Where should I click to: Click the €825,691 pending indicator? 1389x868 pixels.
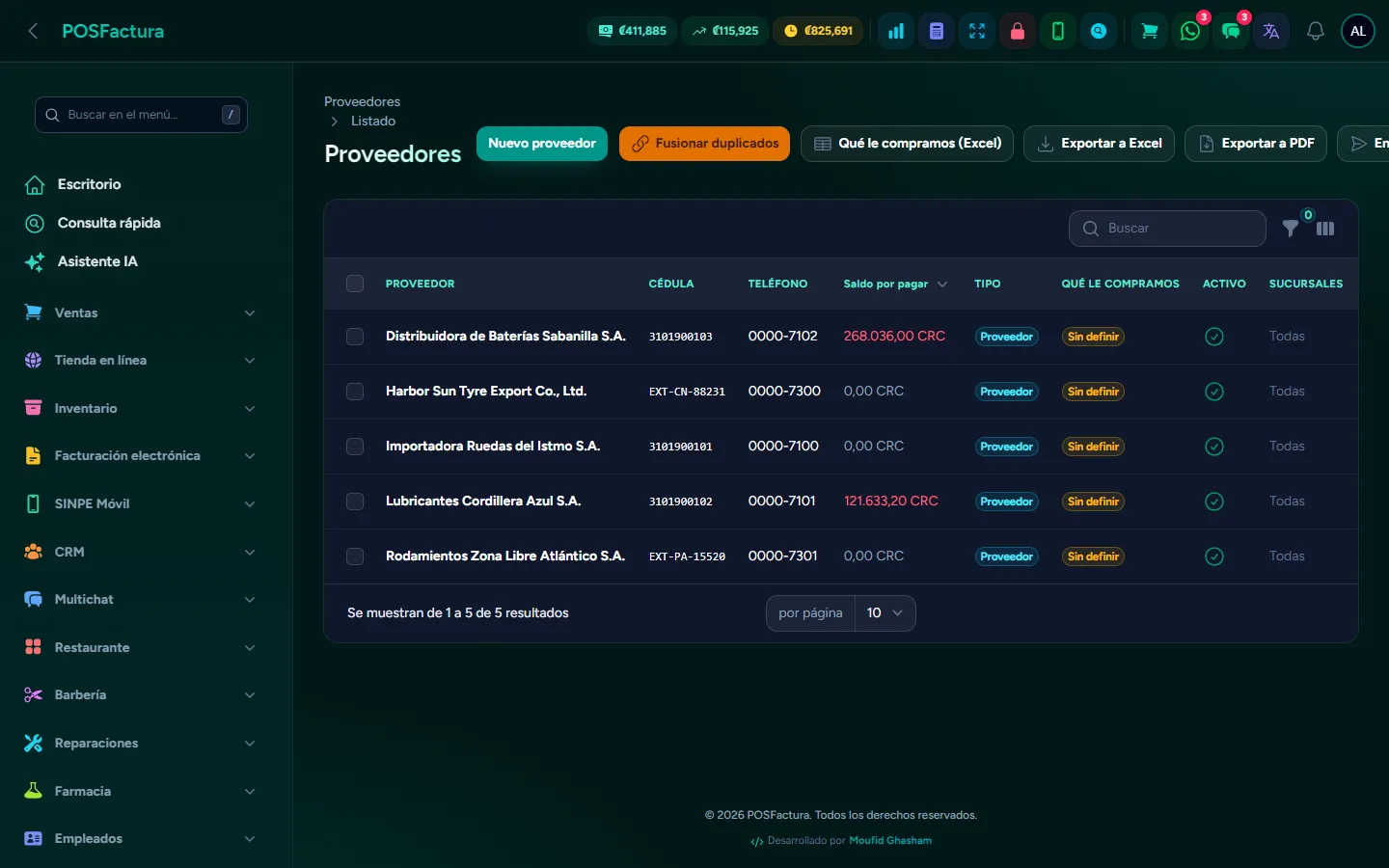(819, 31)
